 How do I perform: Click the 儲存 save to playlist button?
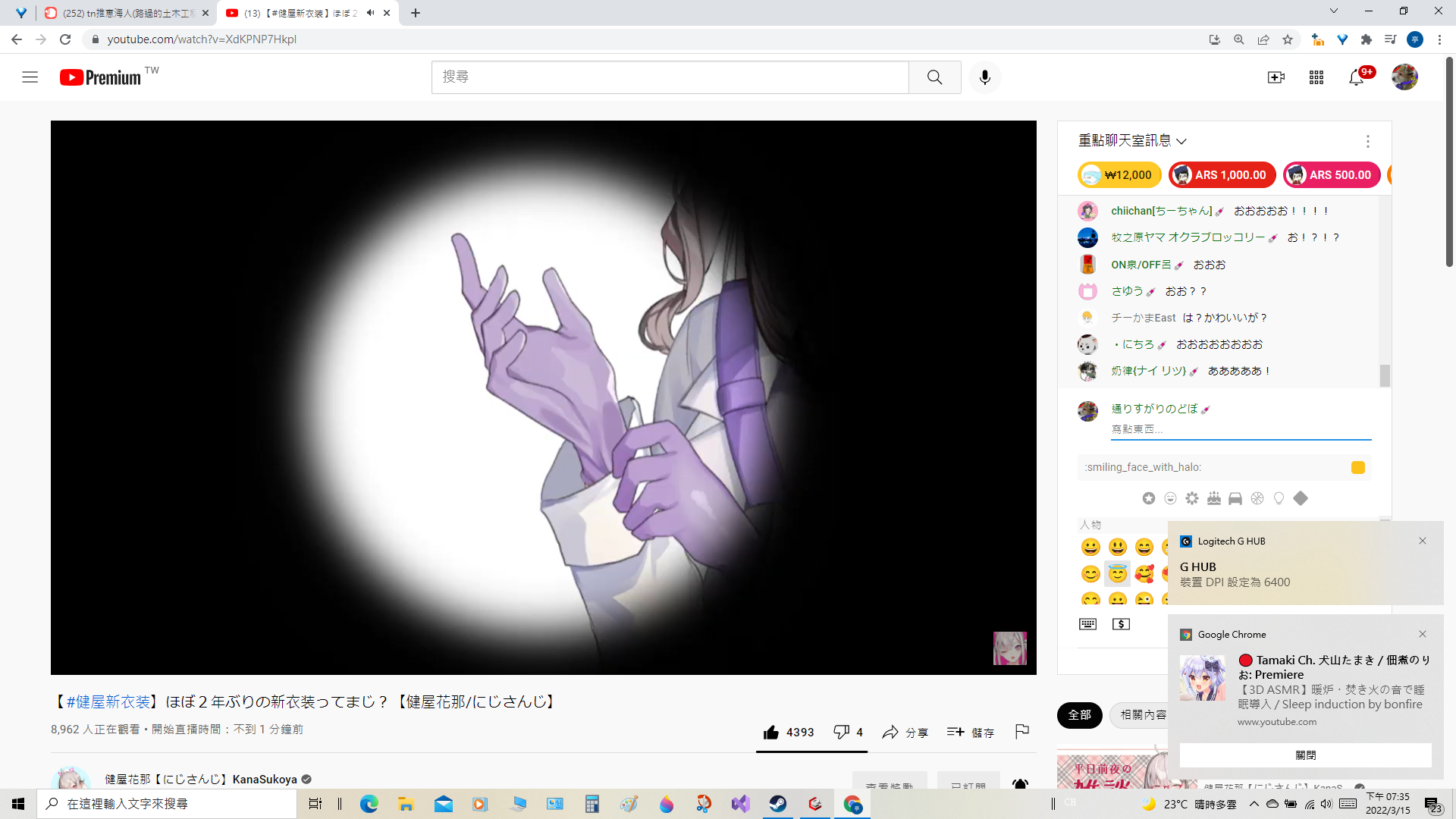point(970,733)
